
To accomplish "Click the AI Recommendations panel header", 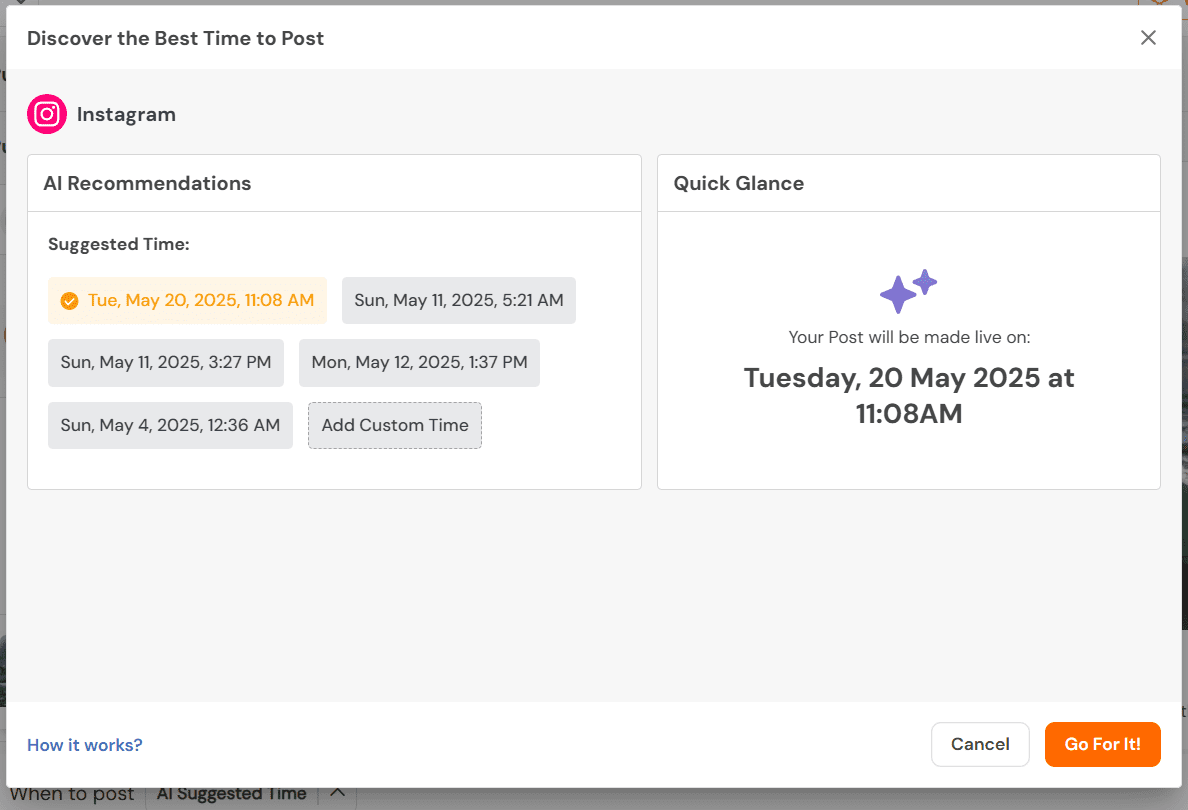I will 147,183.
